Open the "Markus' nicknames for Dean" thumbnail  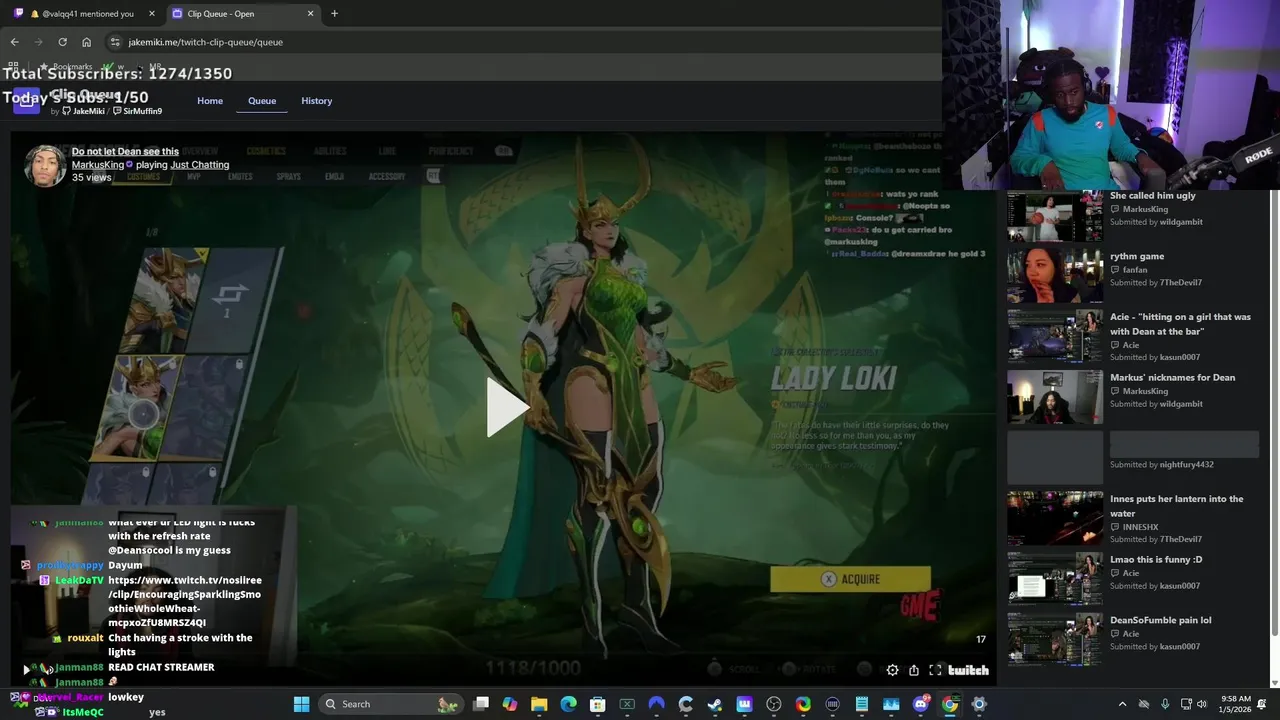pos(1055,397)
